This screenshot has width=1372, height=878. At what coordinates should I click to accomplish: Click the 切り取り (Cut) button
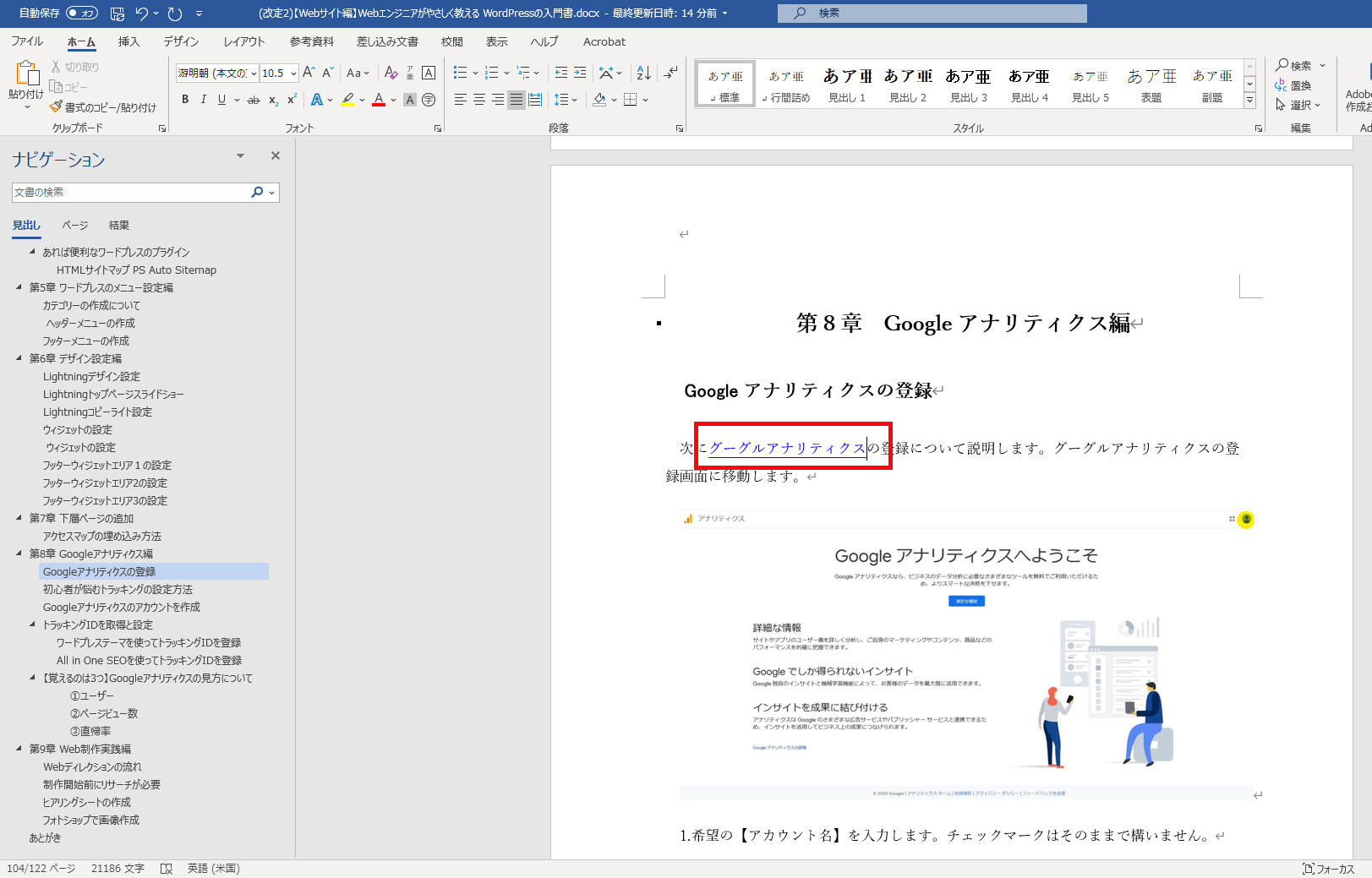tap(75, 67)
